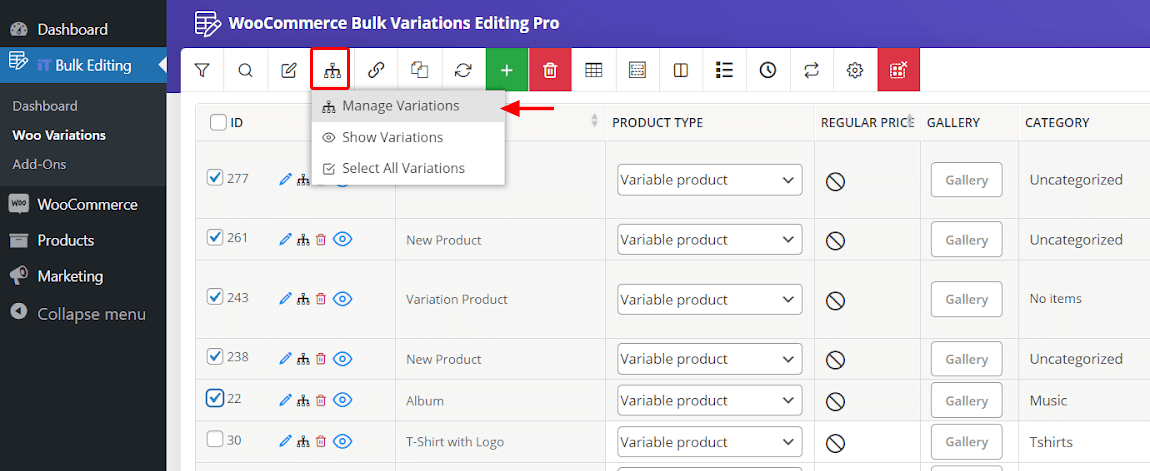Screen dimensions: 1150x471
Task: Open Add-Ons in the sidebar submenu
Action: pyautogui.click(x=39, y=164)
